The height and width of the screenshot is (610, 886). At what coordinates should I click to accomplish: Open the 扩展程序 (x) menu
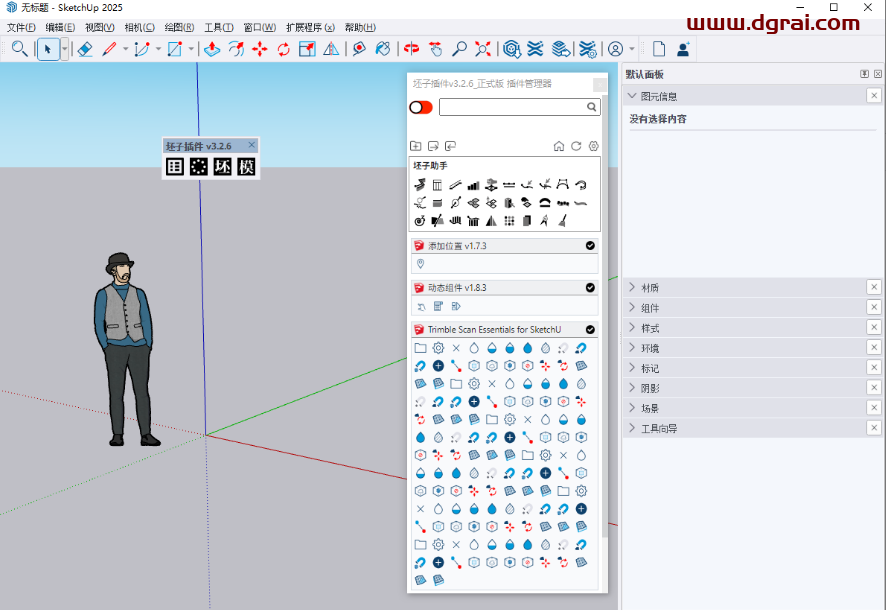310,27
